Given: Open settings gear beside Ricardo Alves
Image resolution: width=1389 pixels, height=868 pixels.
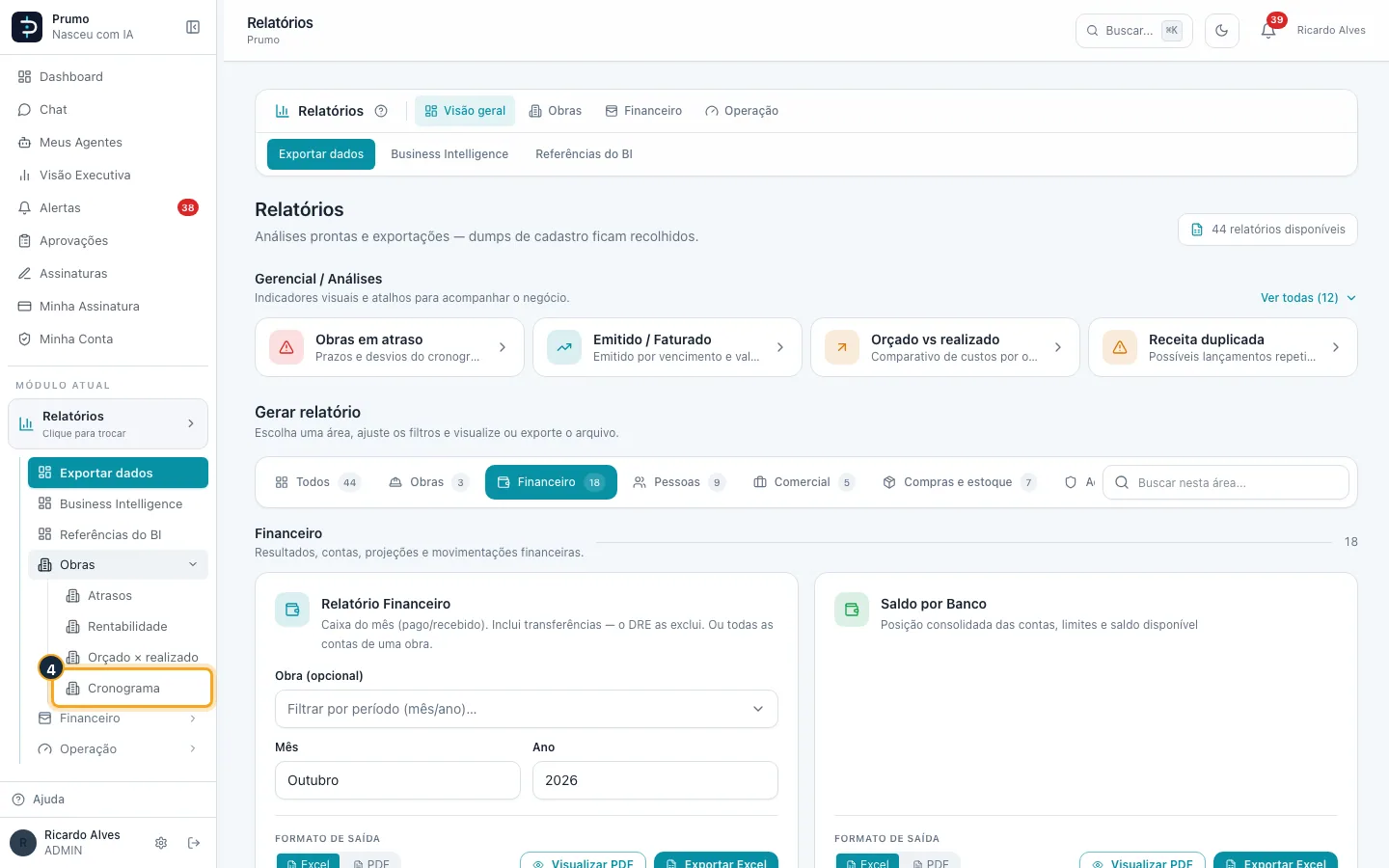Looking at the screenshot, I should [161, 843].
